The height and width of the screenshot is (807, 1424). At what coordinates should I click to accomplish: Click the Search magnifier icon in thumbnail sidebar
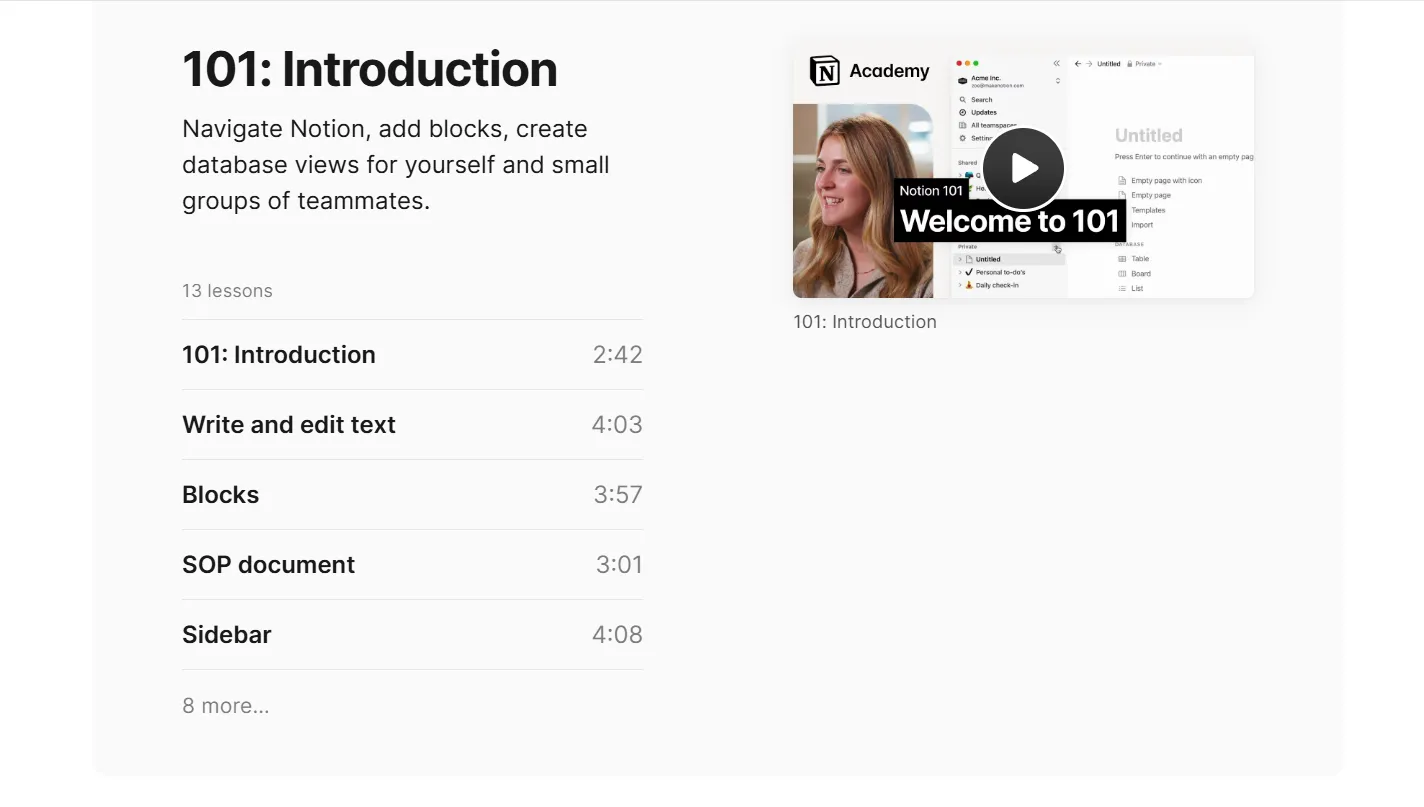962,100
